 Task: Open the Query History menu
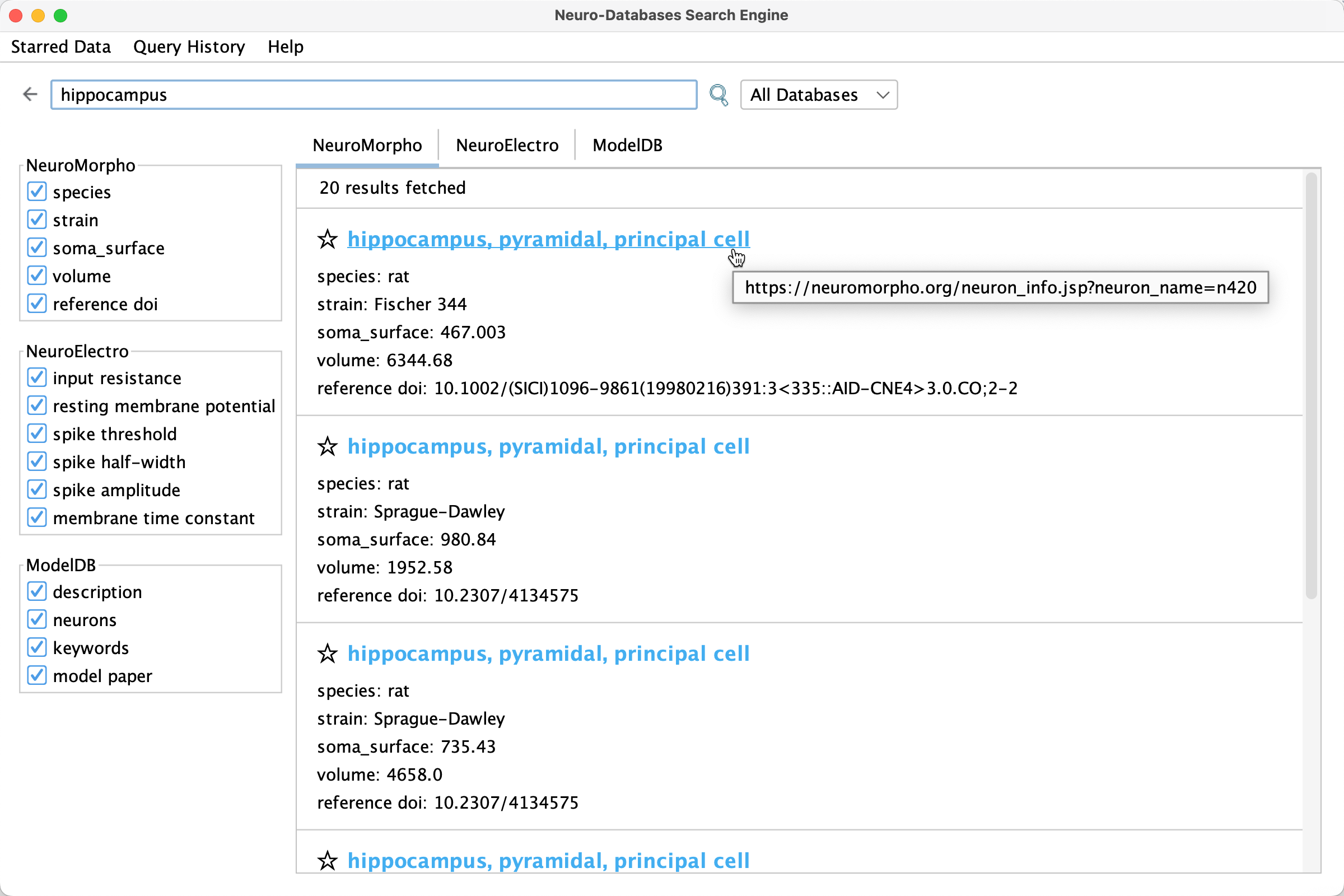point(189,47)
